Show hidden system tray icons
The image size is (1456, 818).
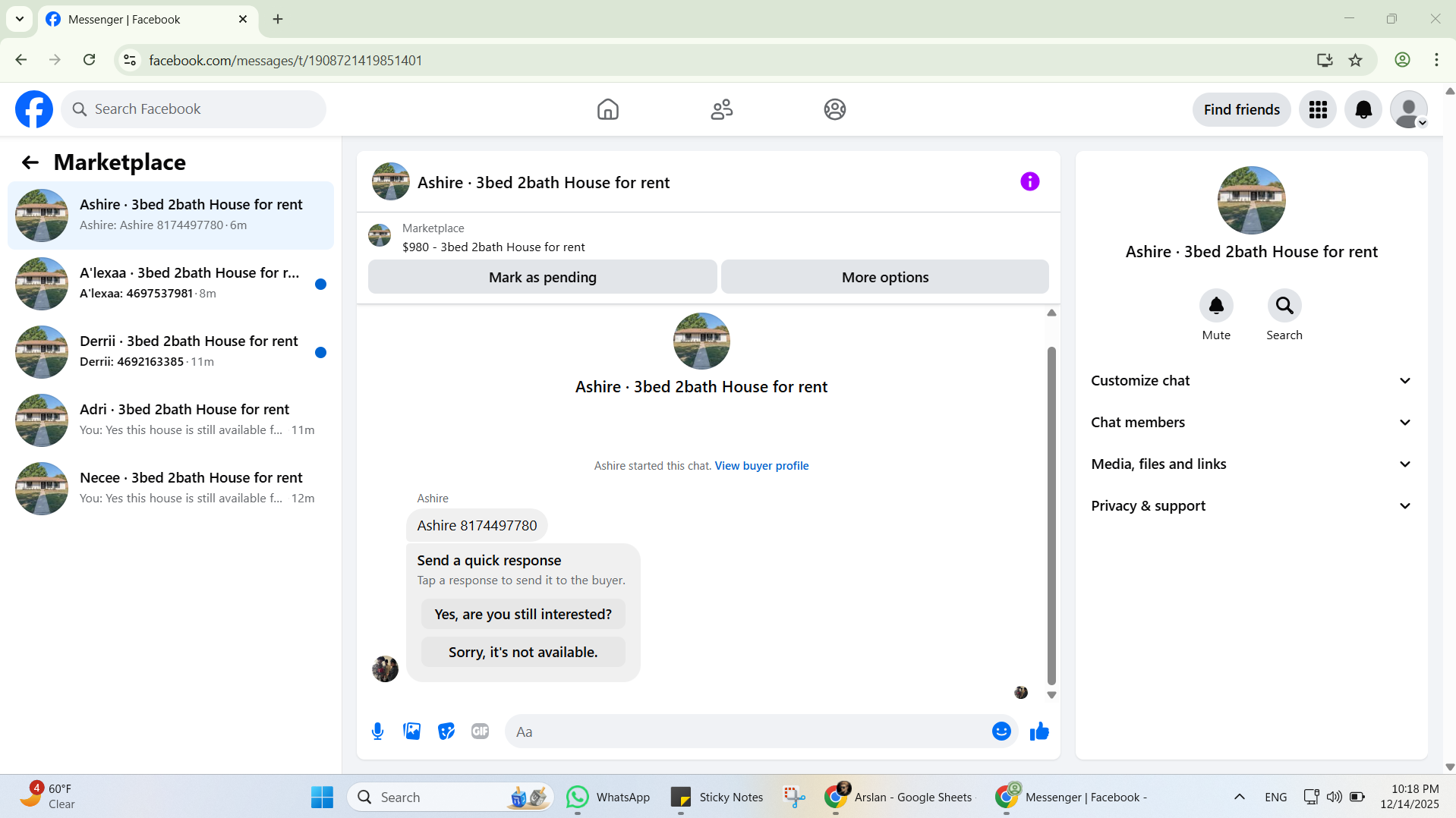1239,797
